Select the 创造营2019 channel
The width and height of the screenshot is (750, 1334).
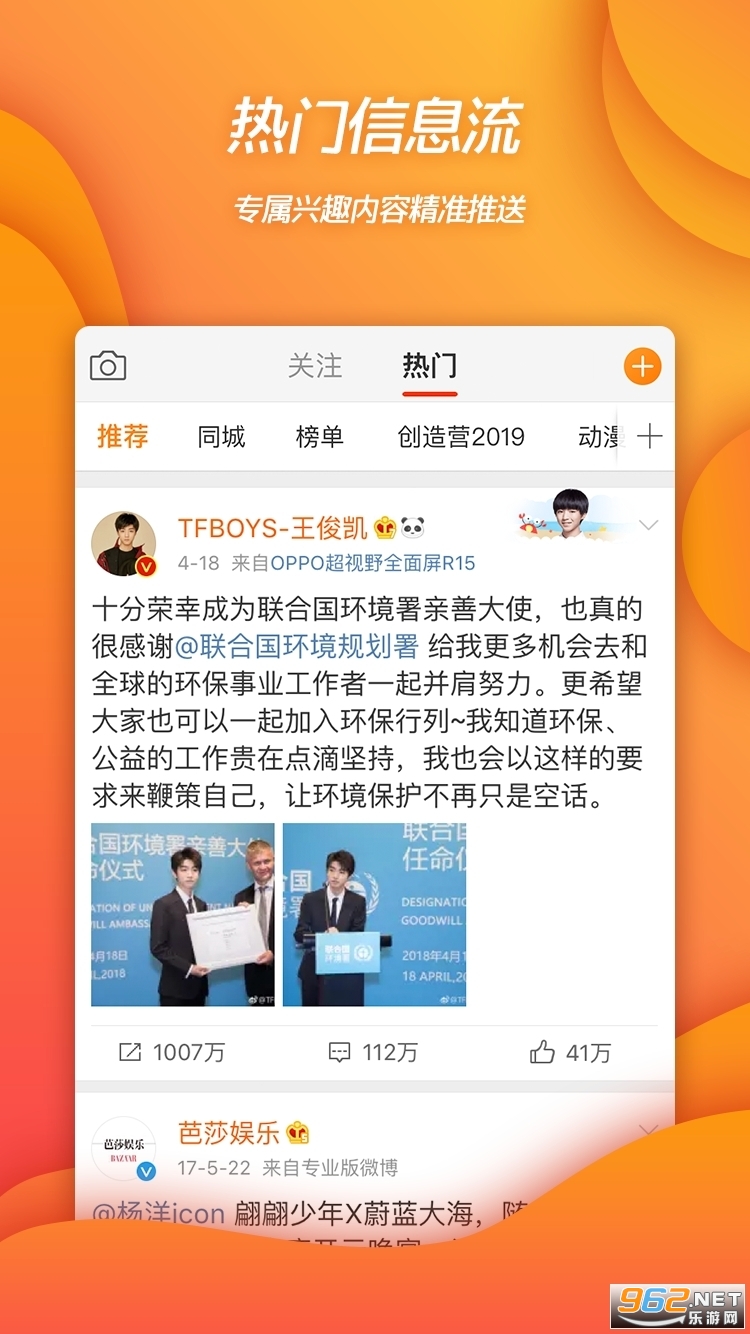461,437
